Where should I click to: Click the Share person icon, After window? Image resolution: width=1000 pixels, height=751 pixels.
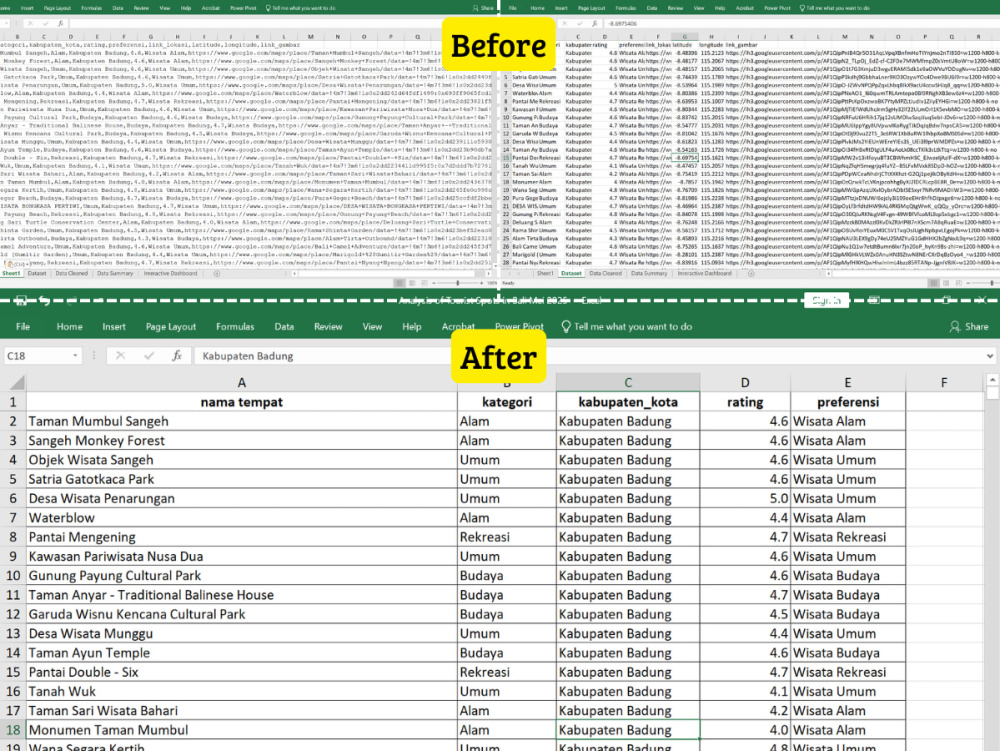tap(955, 326)
